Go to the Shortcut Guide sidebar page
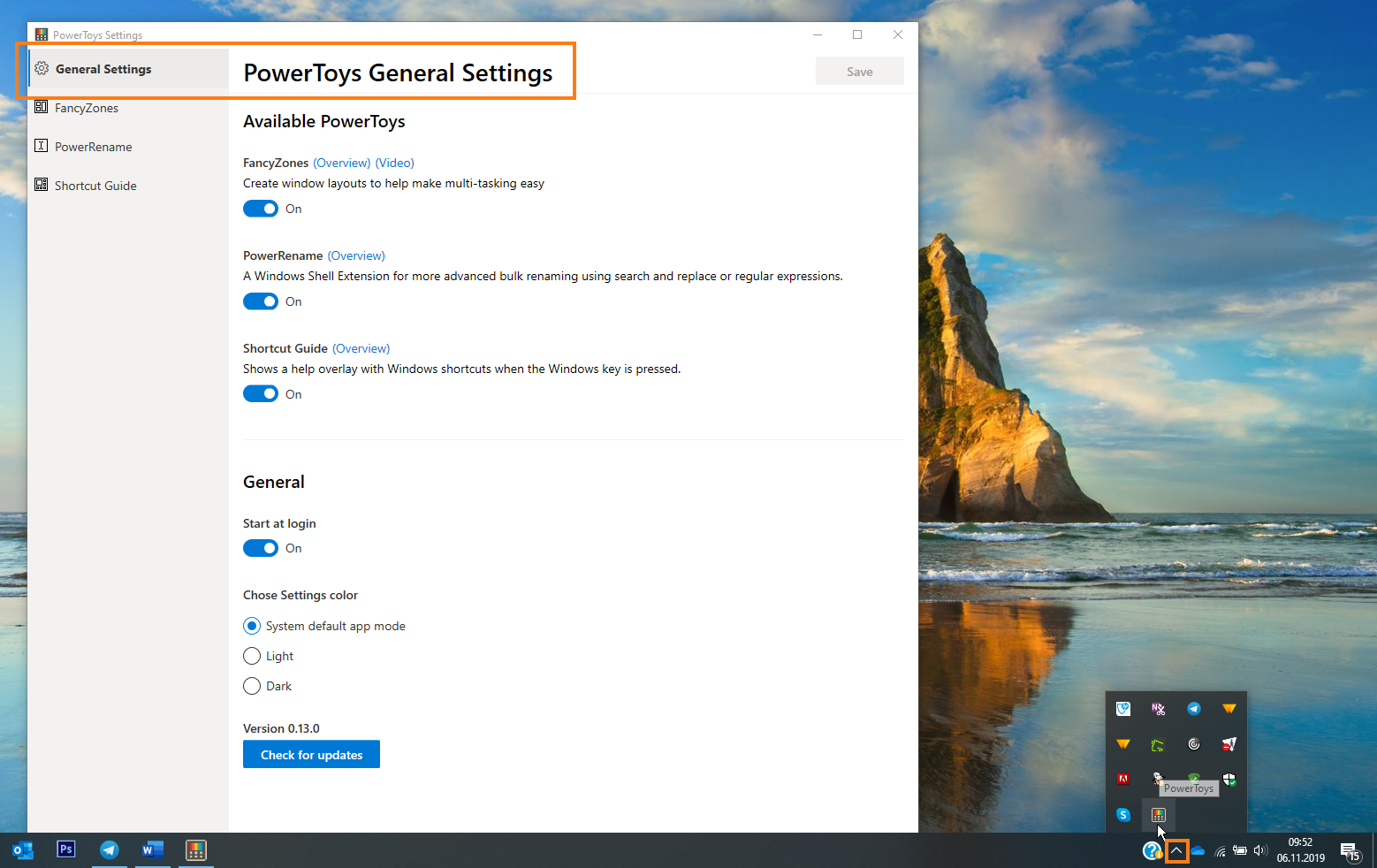Screen dimensions: 1377x868 coord(128,186)
